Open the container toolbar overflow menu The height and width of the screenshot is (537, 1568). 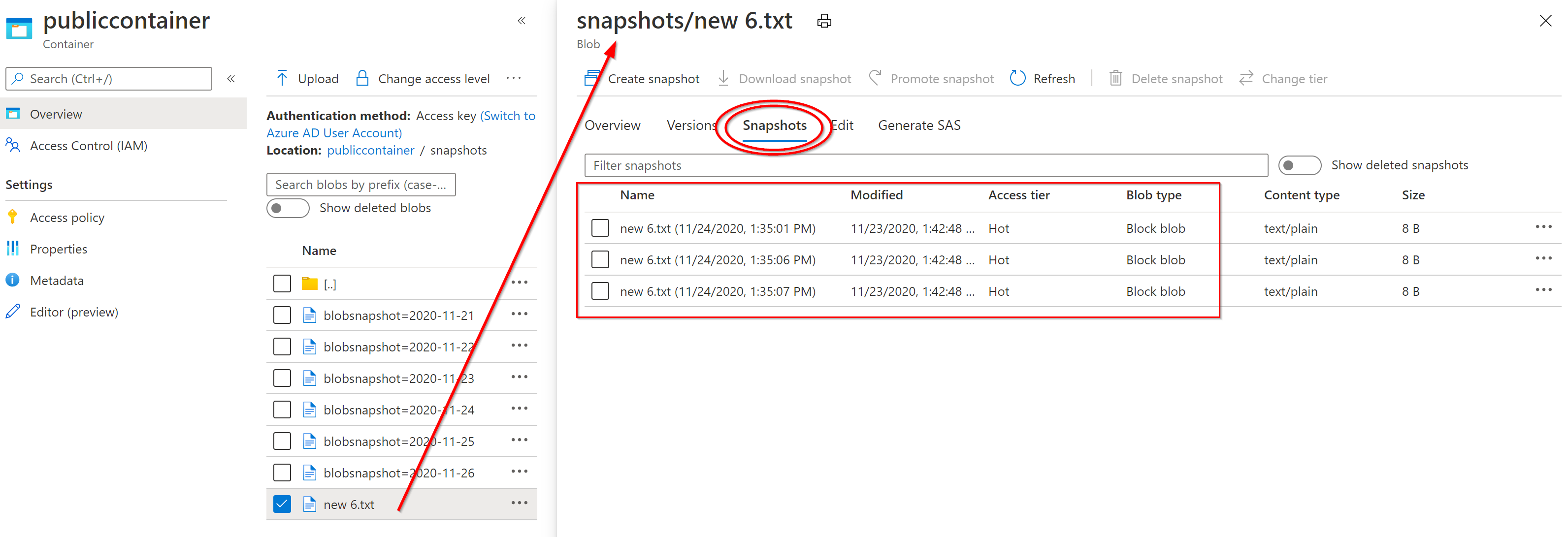pos(514,78)
